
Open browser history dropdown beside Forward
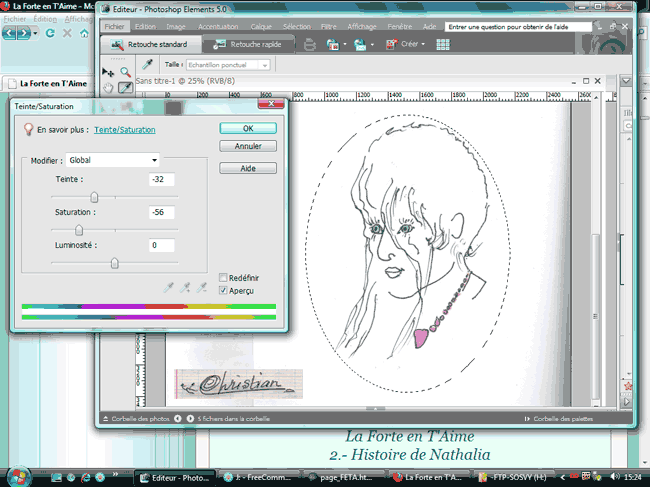pos(35,33)
